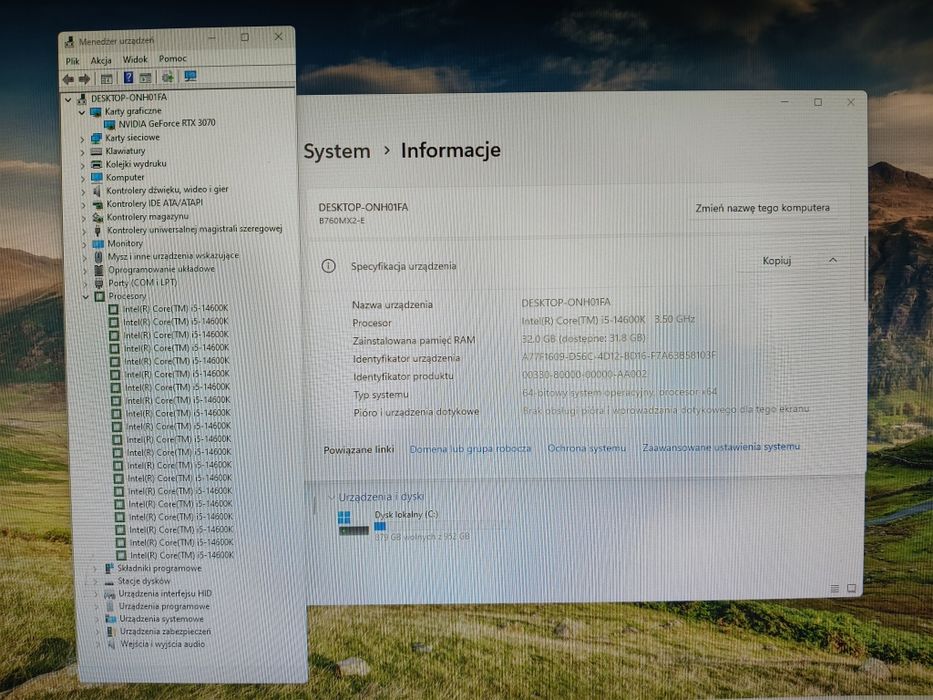Click the Dysk lokalny (C:) drive icon
The image size is (933, 700).
click(x=353, y=523)
